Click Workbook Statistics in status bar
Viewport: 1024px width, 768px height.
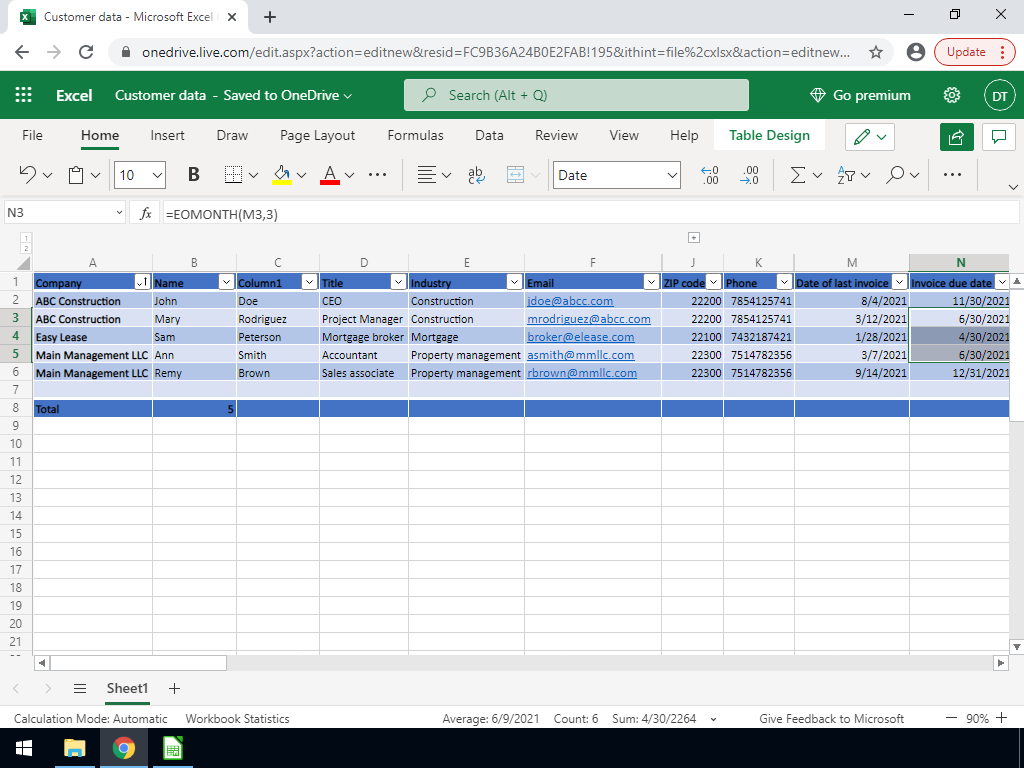point(237,718)
